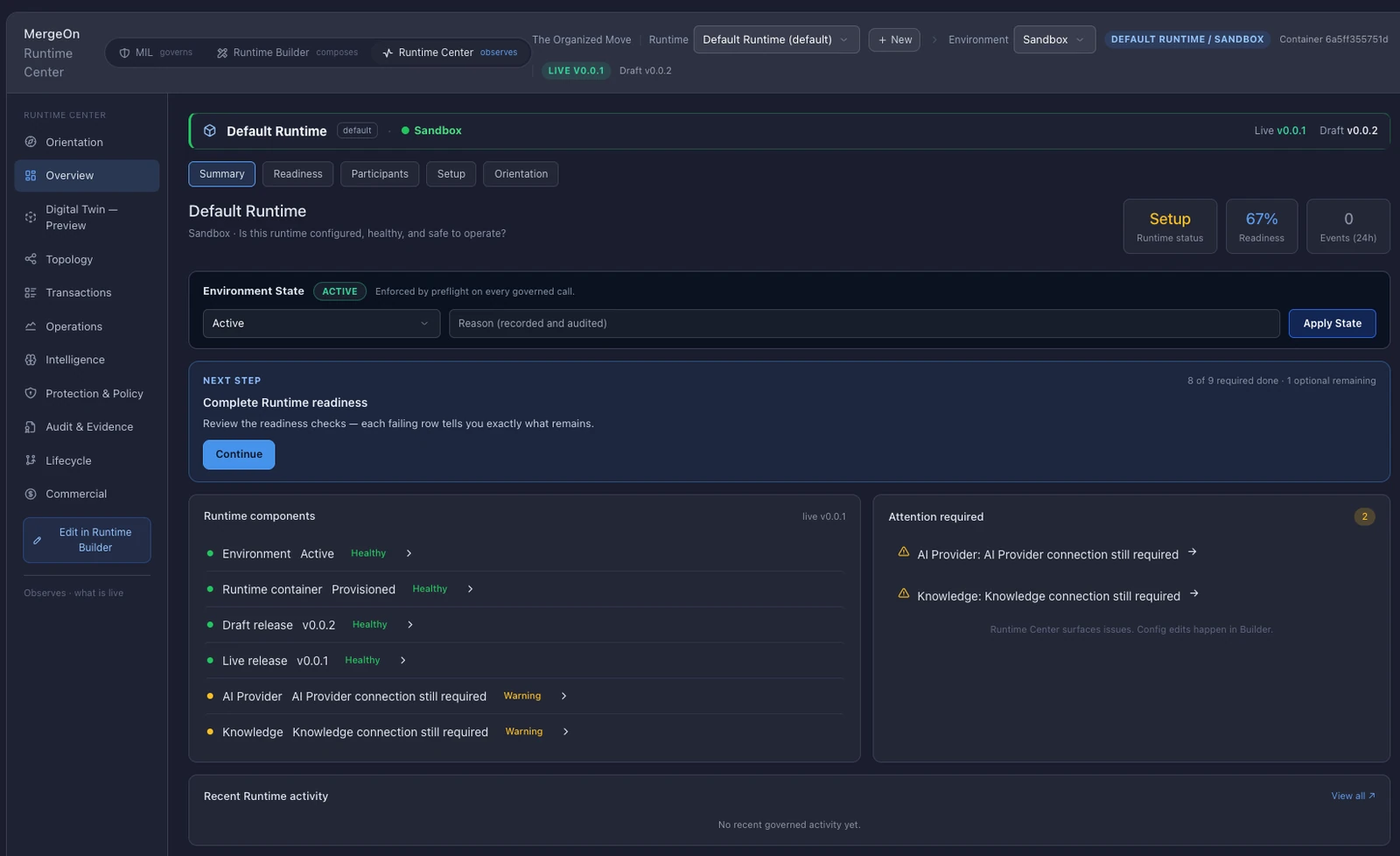Click the attention count badge 2

click(x=1364, y=516)
